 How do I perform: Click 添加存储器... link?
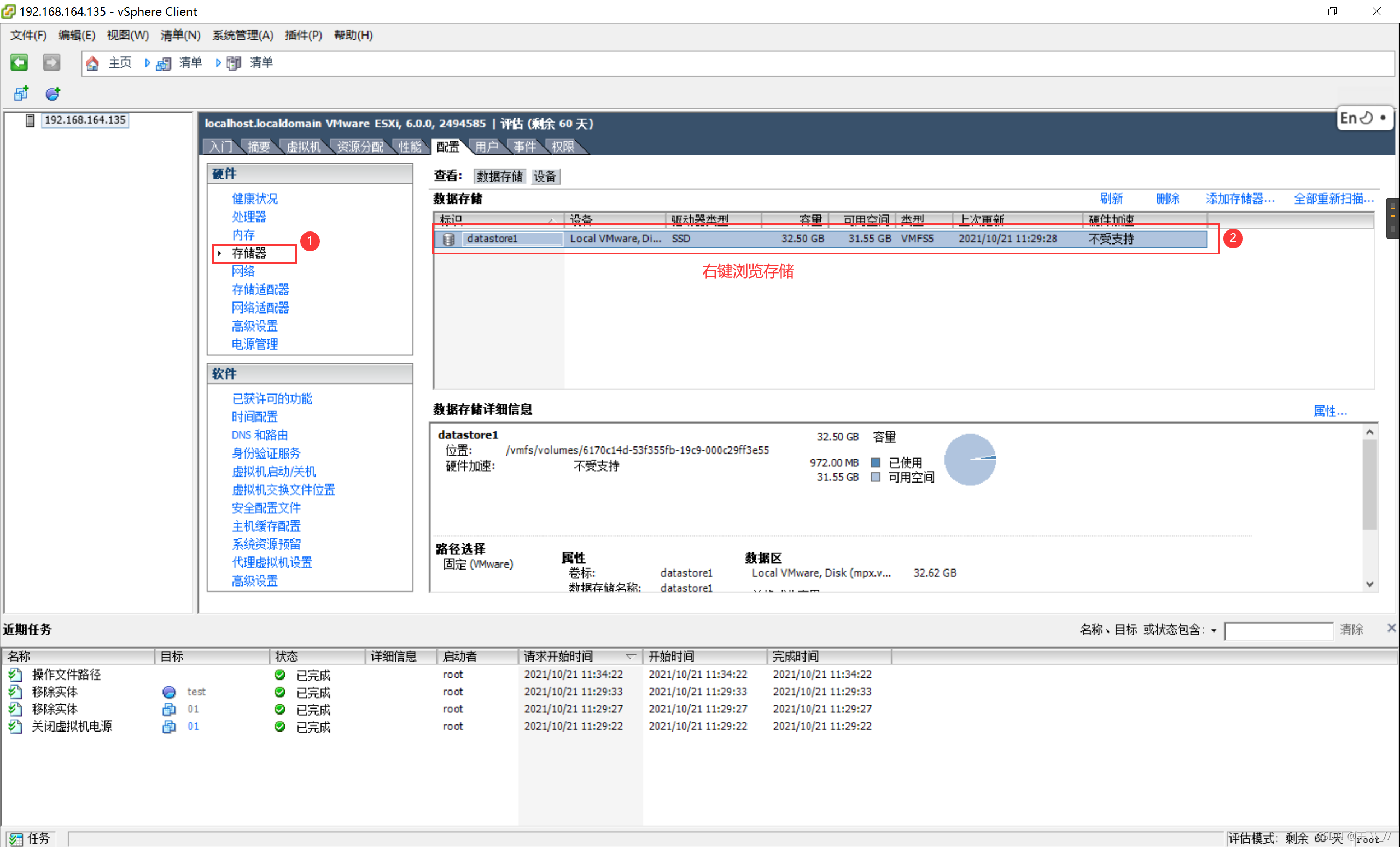(1239, 199)
